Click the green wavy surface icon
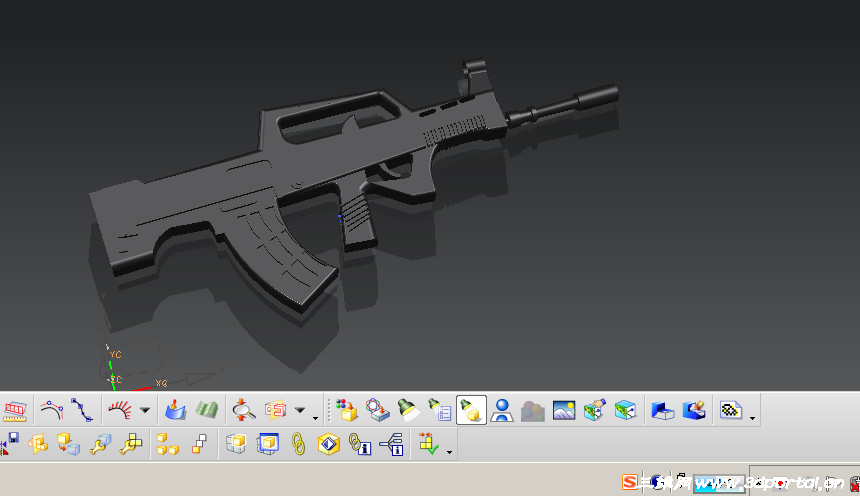Screen dimensions: 860x496 [x=207, y=410]
